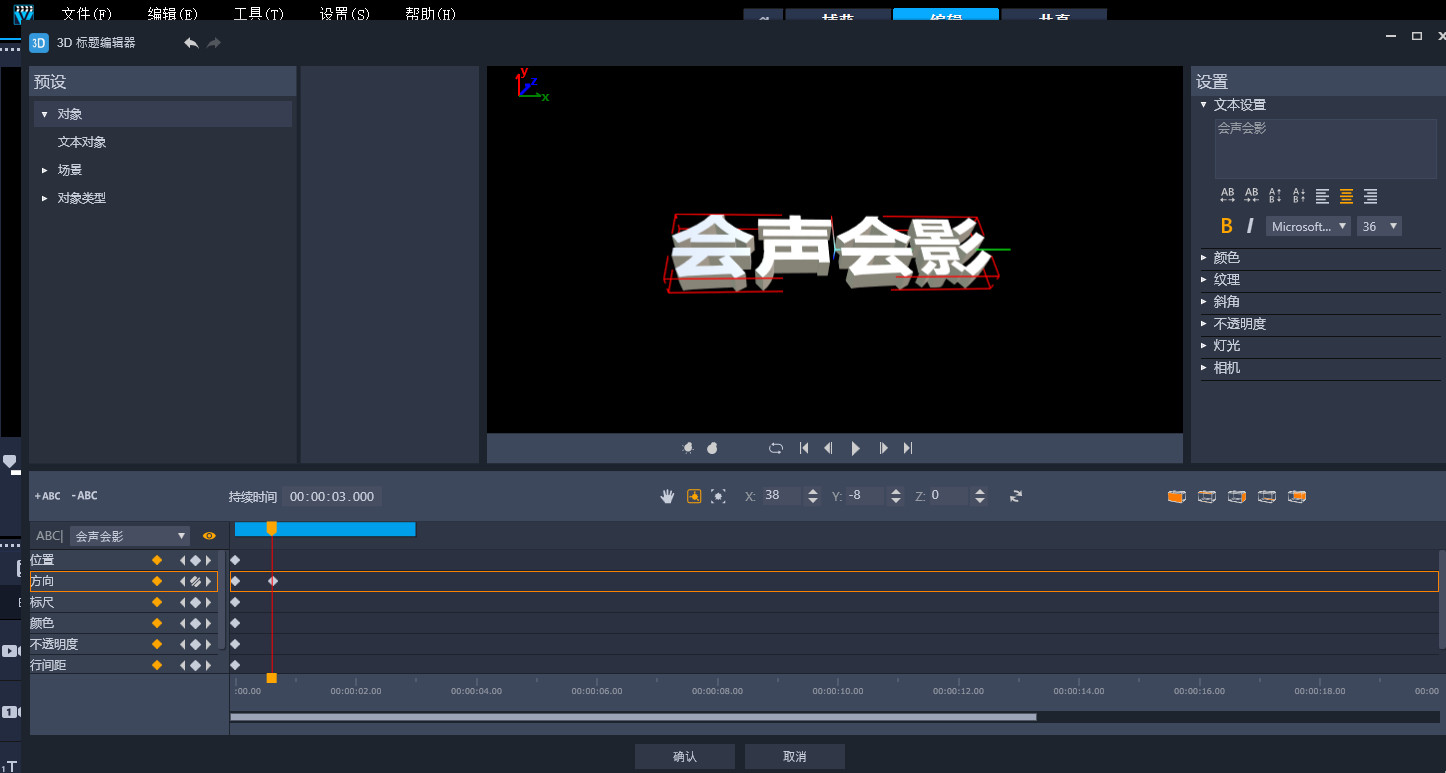The height and width of the screenshot is (773, 1446).
Task: Open the 文件(F) menu
Action: click(x=87, y=14)
